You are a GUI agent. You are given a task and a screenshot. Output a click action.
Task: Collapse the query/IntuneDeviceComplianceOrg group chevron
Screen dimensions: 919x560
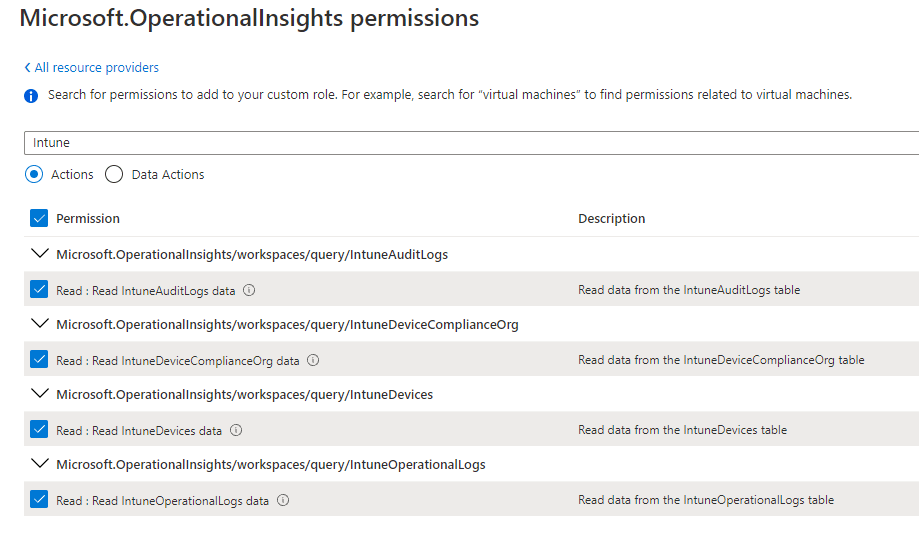coord(39,323)
